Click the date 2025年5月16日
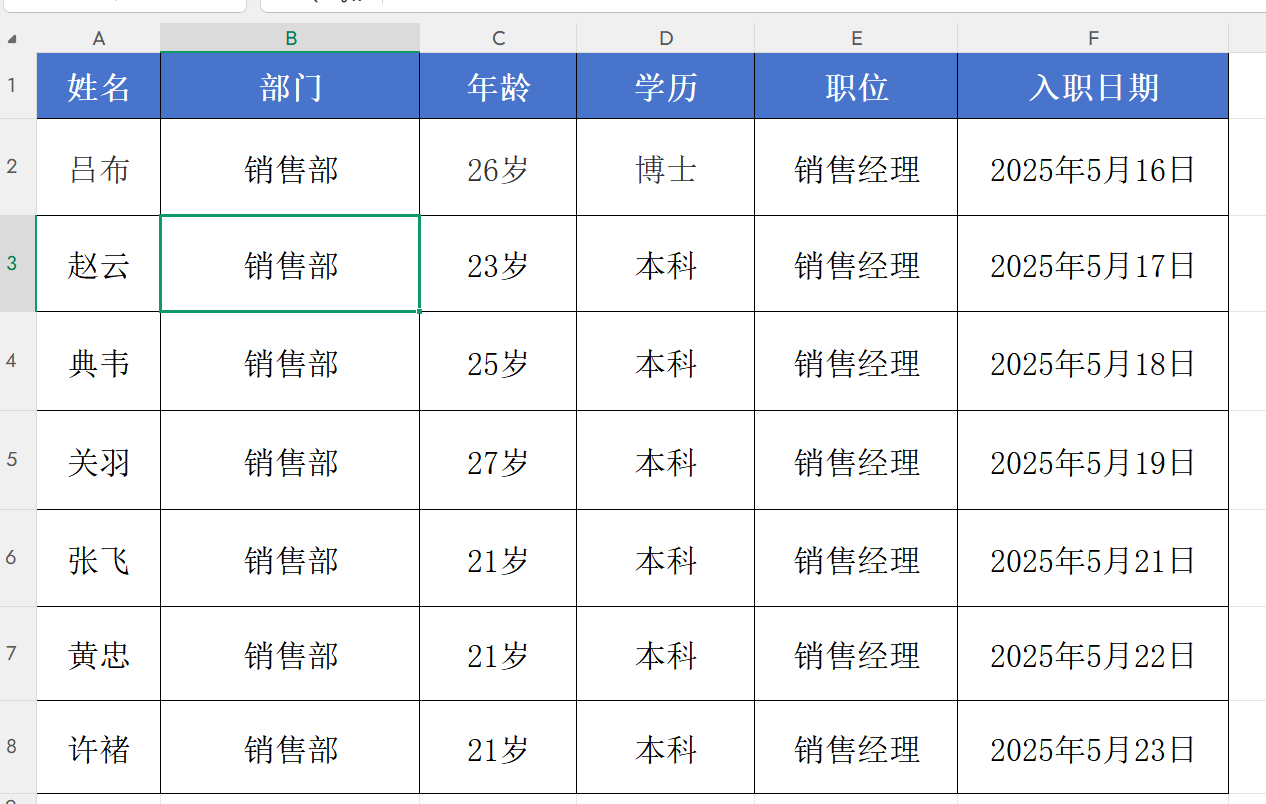Image resolution: width=1266 pixels, height=804 pixels. [x=1093, y=167]
